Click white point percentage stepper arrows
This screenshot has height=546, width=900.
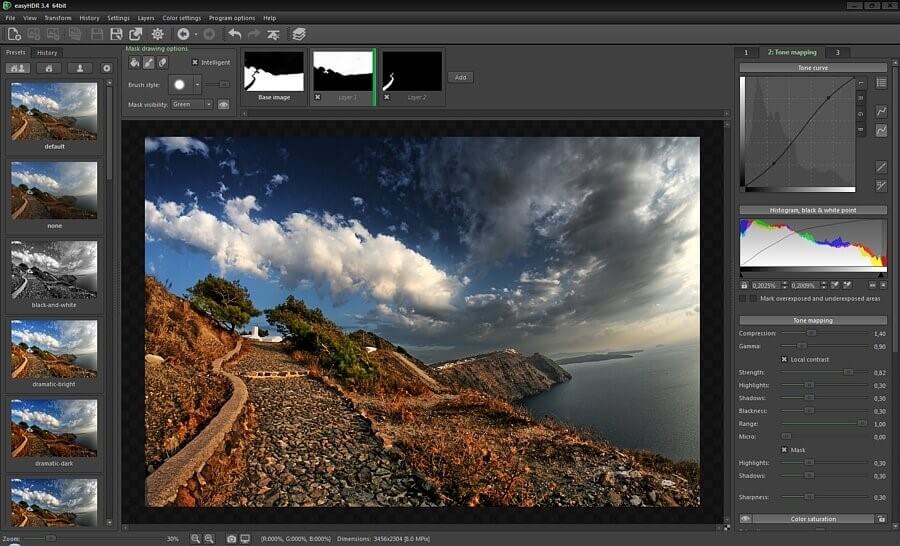click(x=824, y=285)
